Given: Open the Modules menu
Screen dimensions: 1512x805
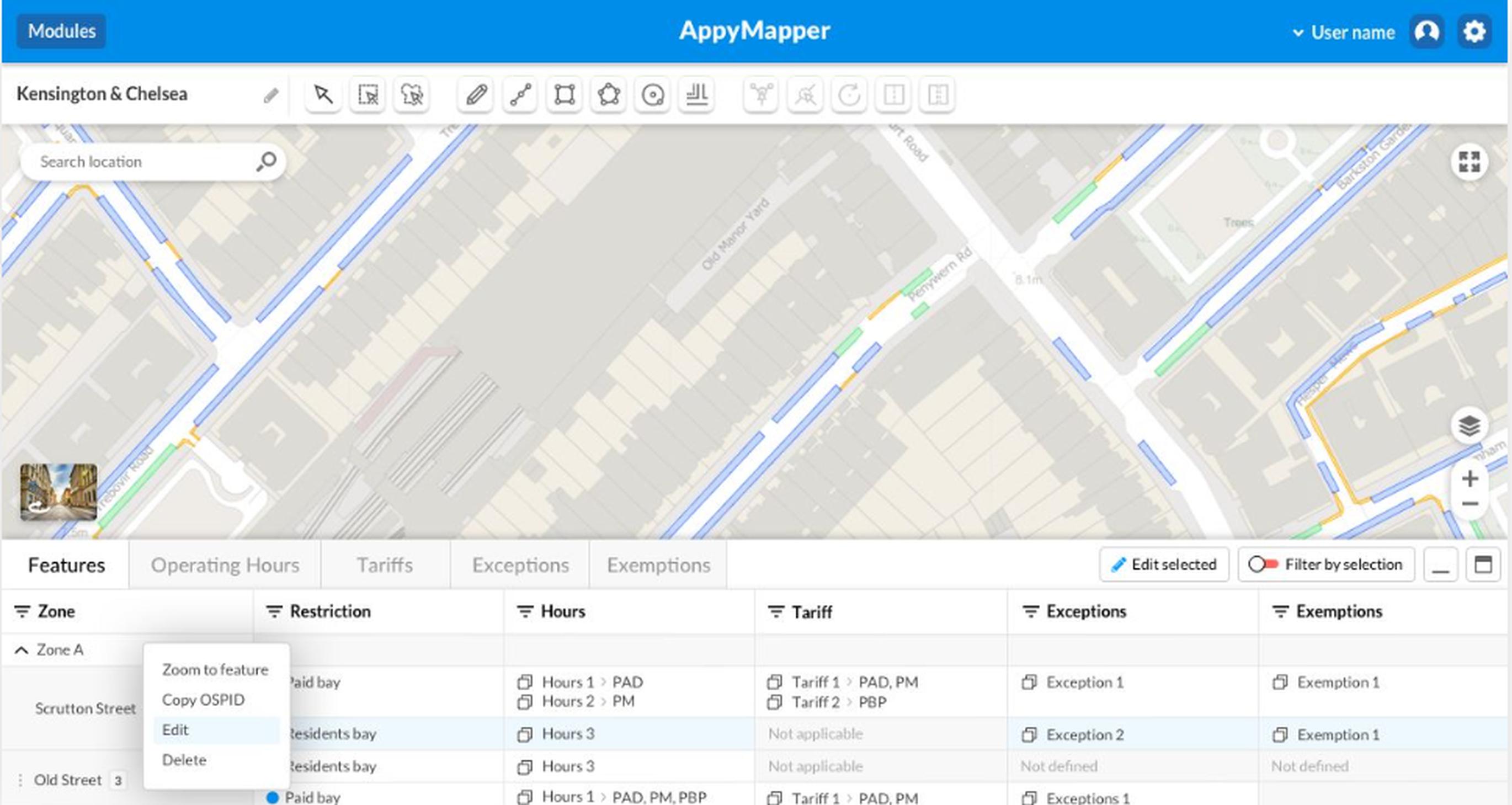Looking at the screenshot, I should 61,31.
